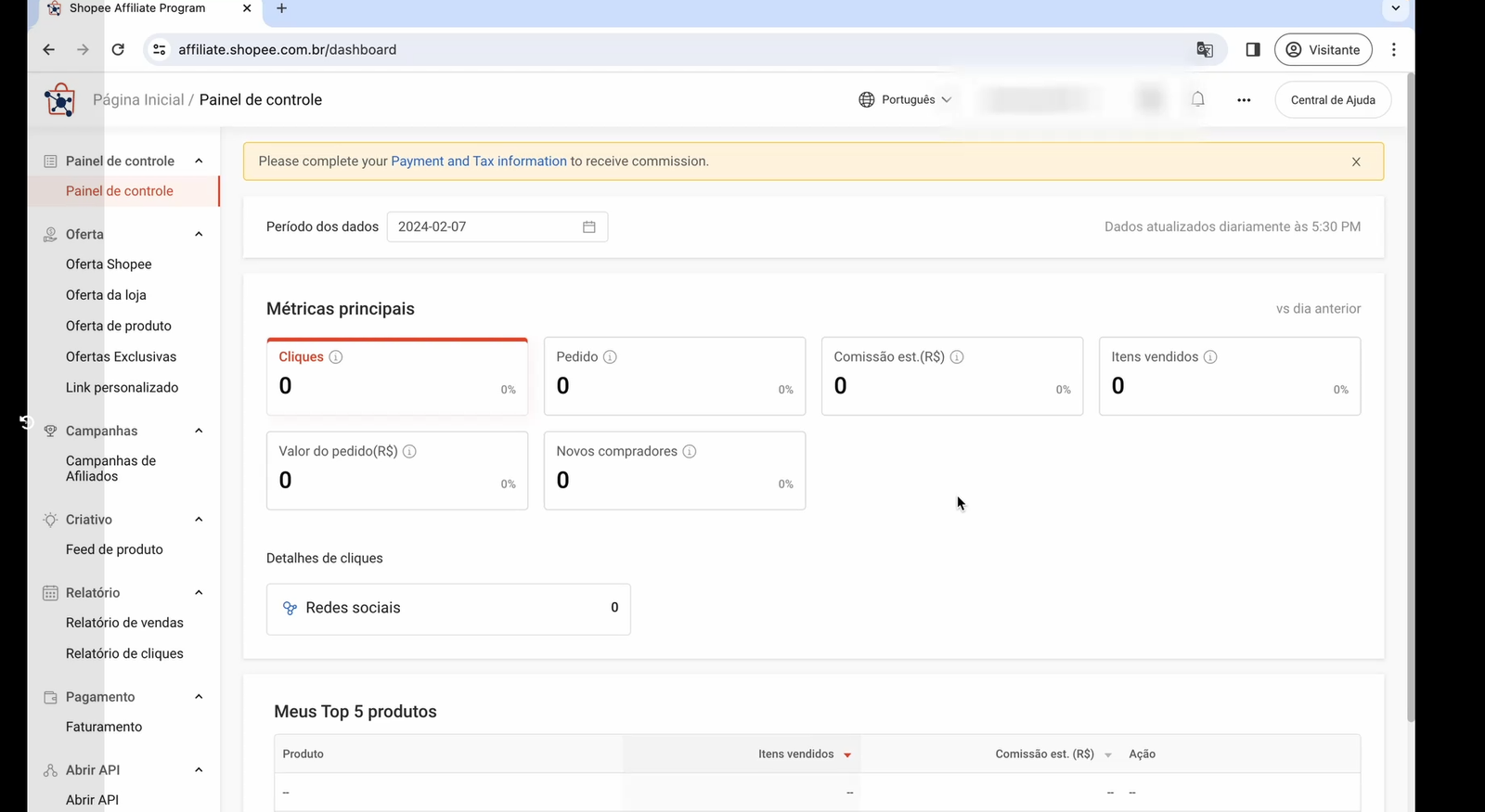1485x812 pixels.
Task: Open the Chrome three-dot menu
Action: pos(1394,50)
